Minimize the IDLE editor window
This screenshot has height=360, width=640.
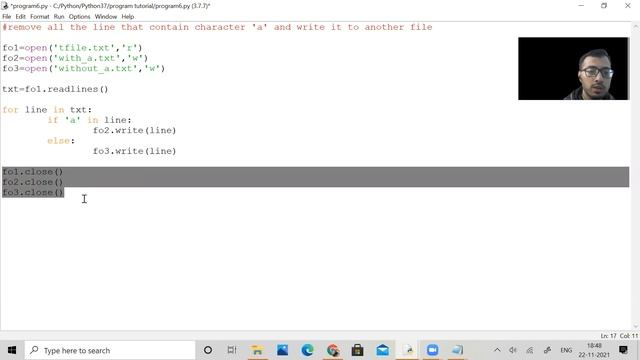tap(581, 6)
